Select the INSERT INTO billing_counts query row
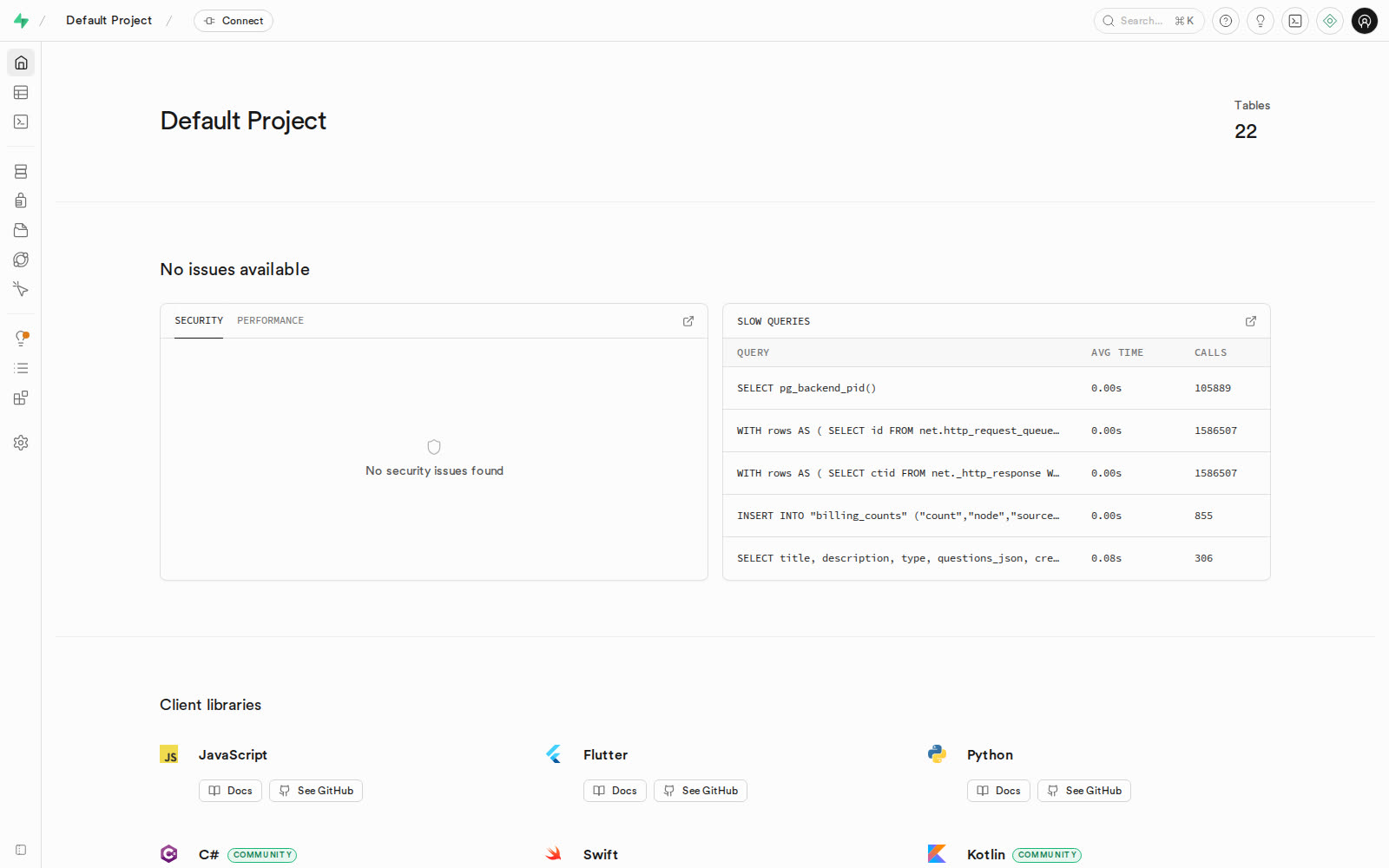 tap(997, 516)
